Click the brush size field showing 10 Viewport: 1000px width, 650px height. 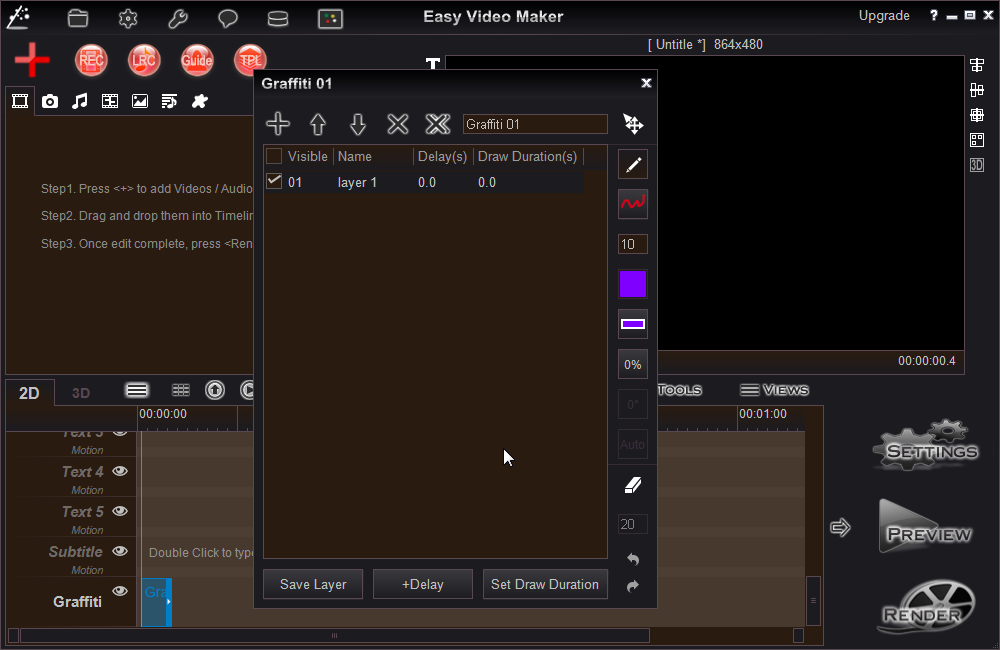click(633, 244)
